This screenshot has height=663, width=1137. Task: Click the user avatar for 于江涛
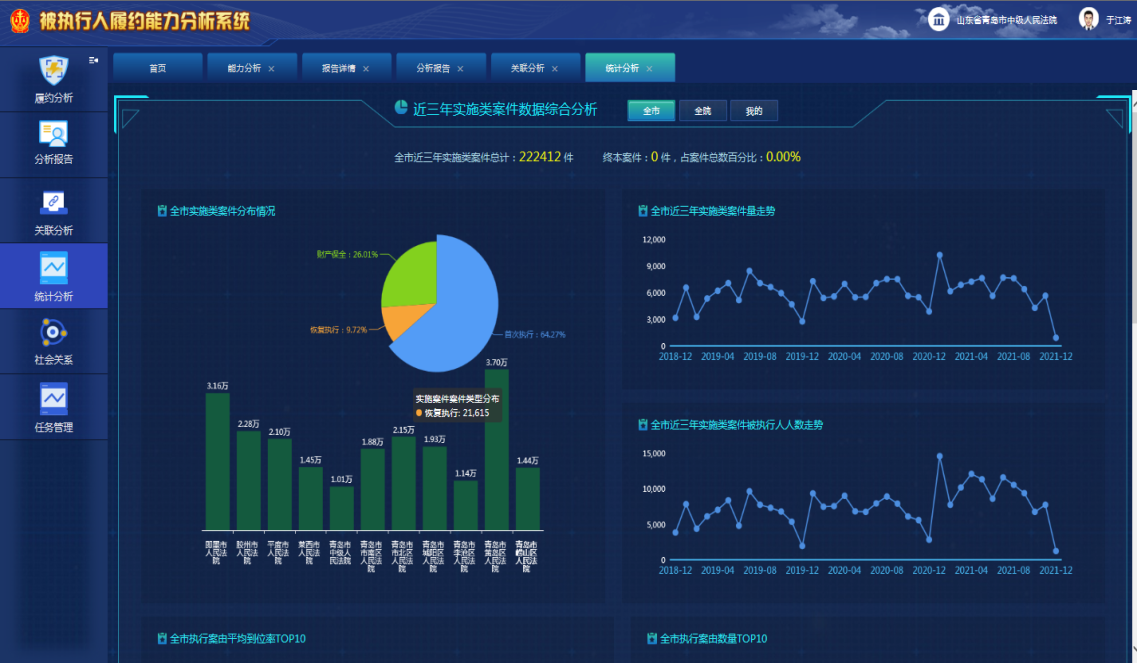pyautogui.click(x=1088, y=19)
